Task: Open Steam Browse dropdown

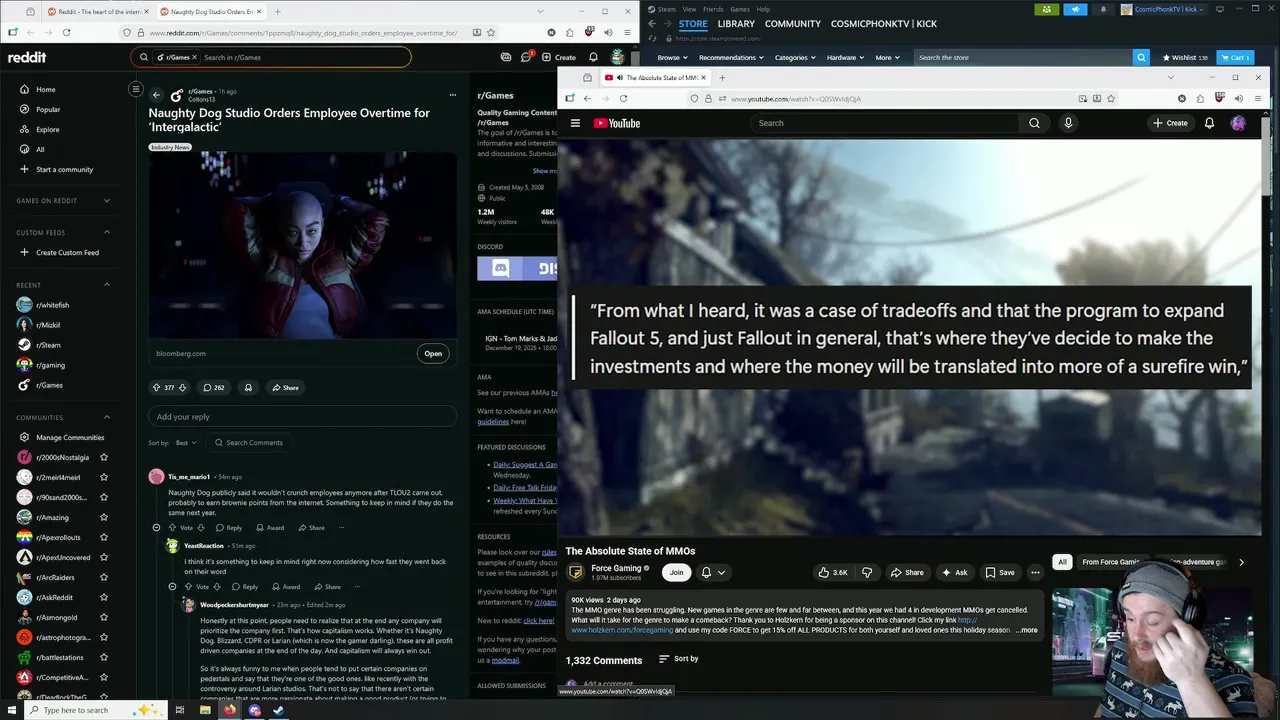Action: (672, 57)
